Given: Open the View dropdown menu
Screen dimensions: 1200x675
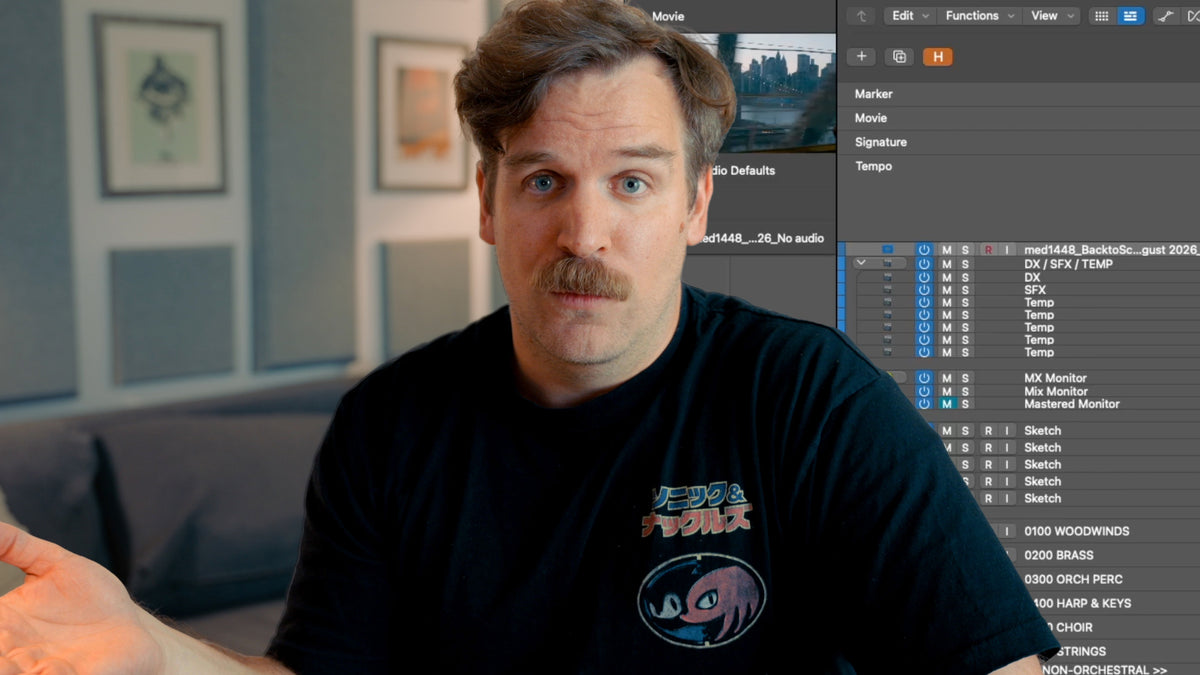Looking at the screenshot, I should [x=1052, y=16].
